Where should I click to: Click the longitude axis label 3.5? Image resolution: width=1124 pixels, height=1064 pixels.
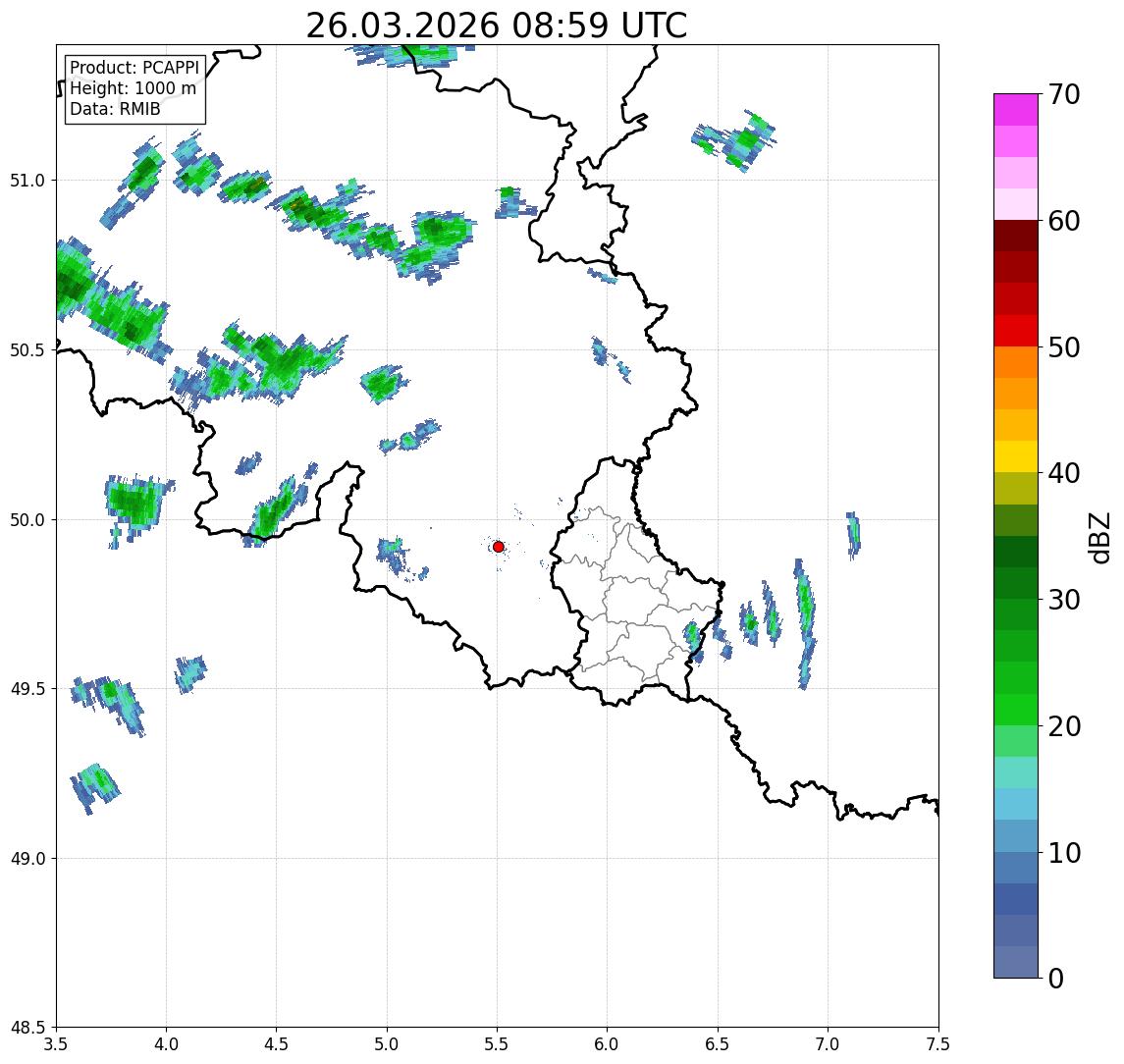pyautogui.click(x=56, y=1044)
